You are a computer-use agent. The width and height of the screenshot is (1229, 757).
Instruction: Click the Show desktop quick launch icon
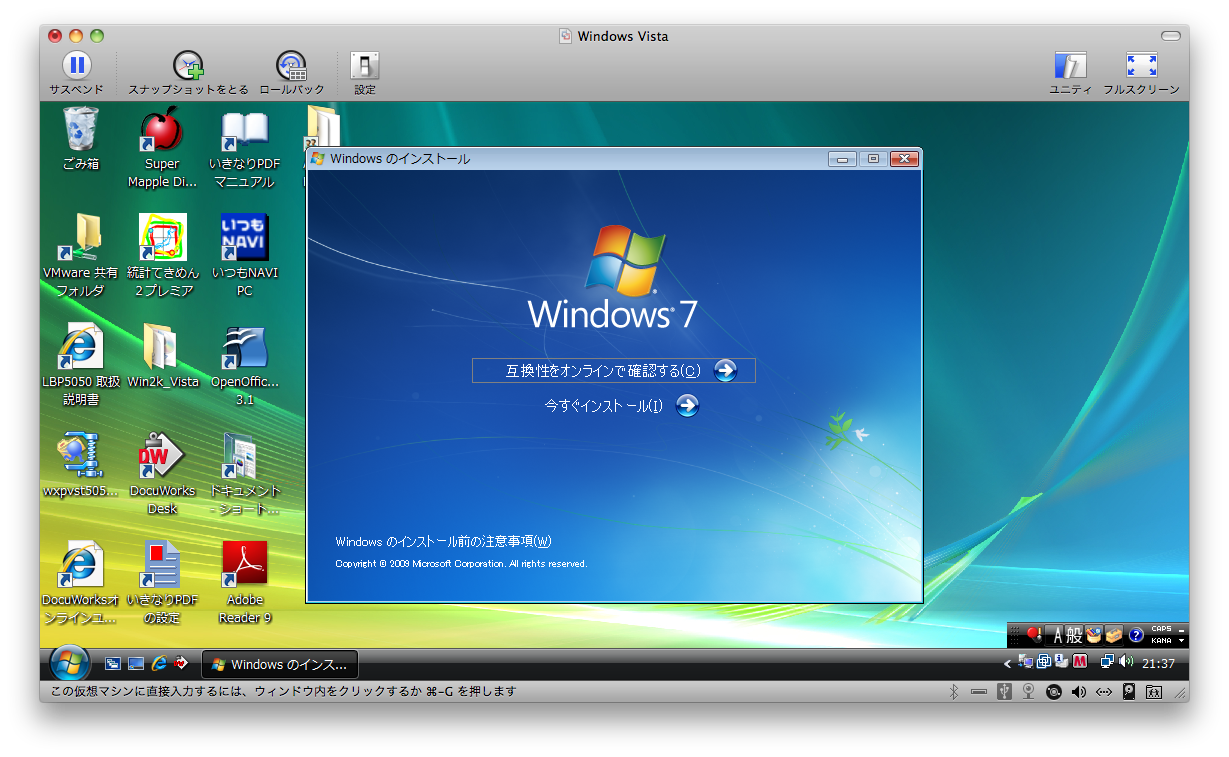pos(135,664)
